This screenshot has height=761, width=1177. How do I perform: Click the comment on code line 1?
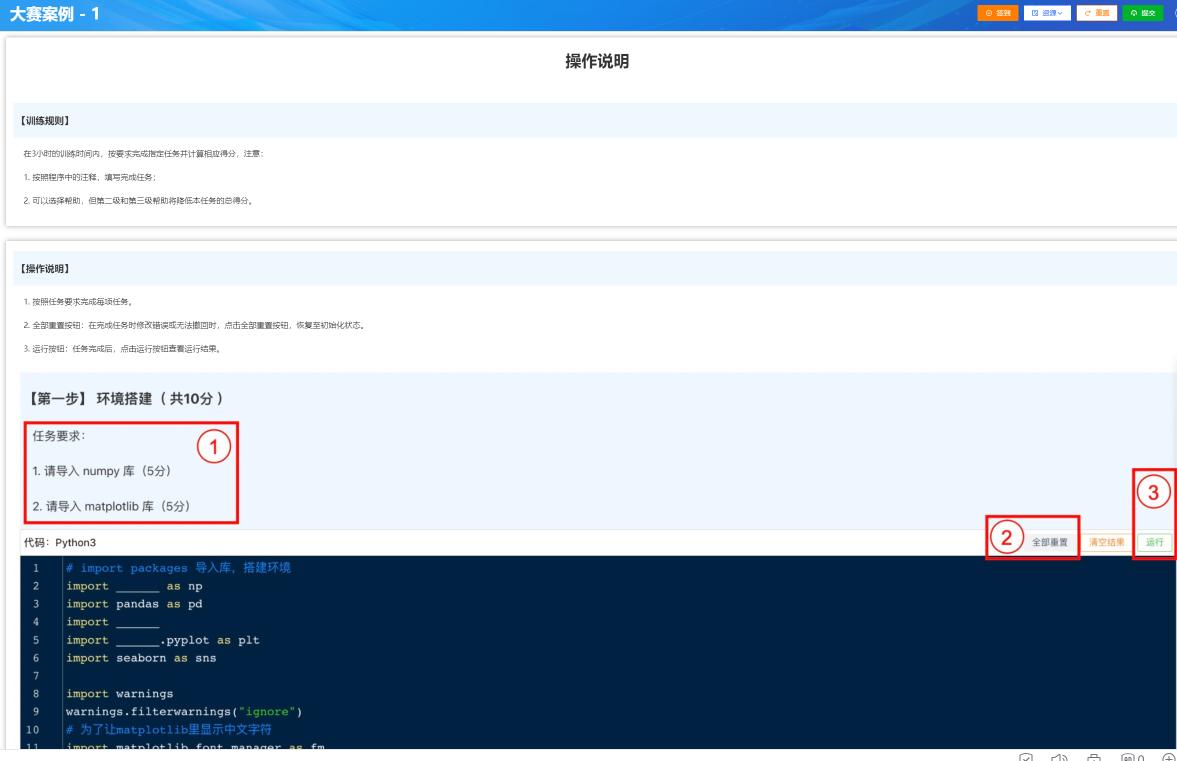tap(178, 567)
